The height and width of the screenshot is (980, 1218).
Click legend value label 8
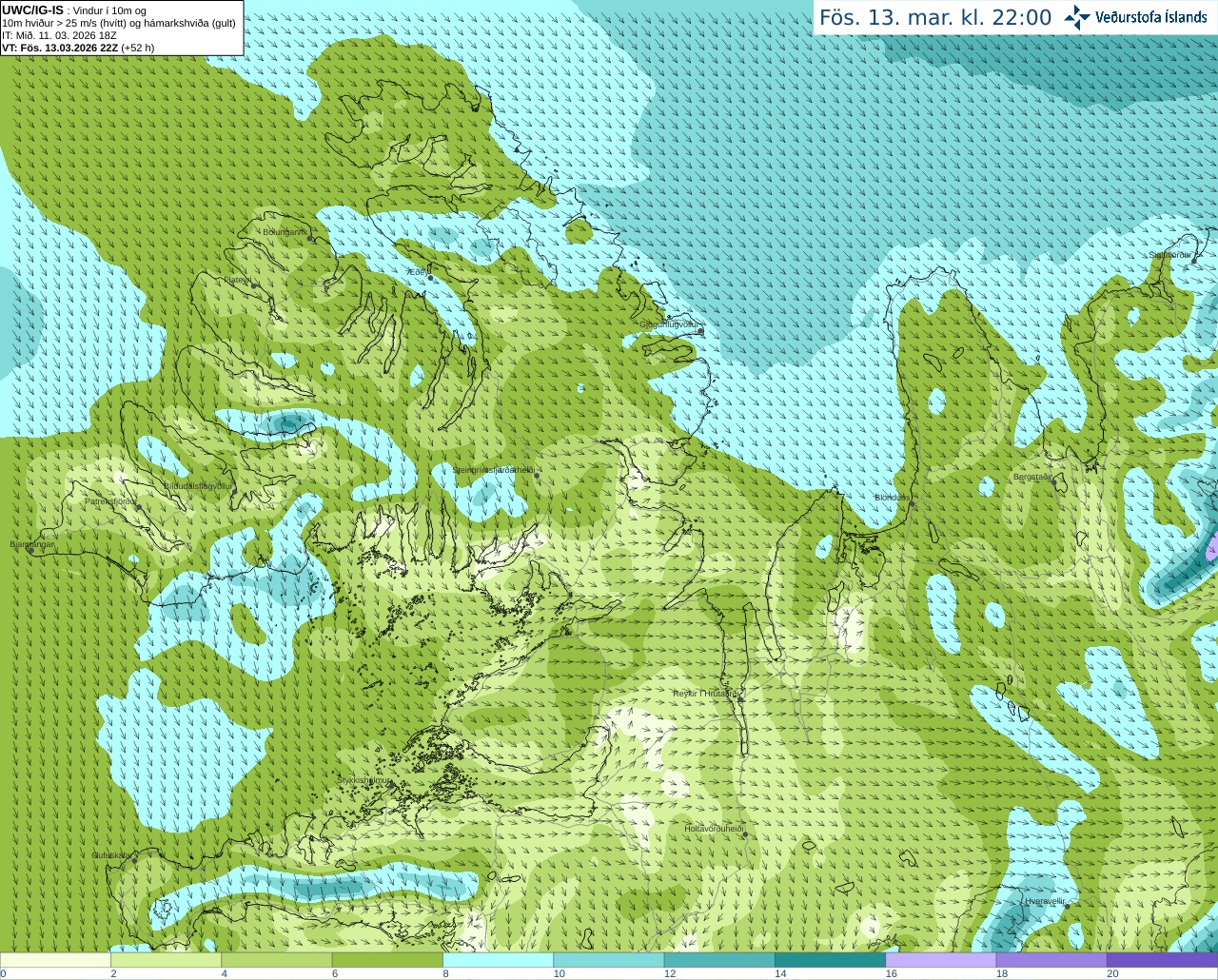[445, 974]
